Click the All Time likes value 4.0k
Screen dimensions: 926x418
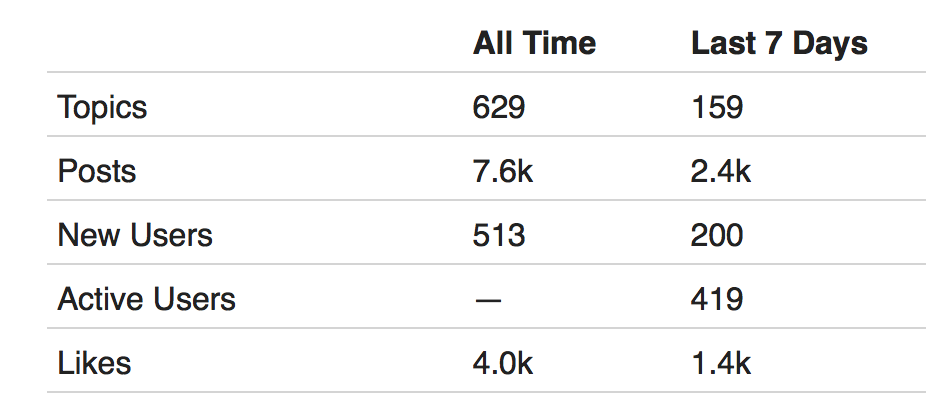click(x=503, y=363)
